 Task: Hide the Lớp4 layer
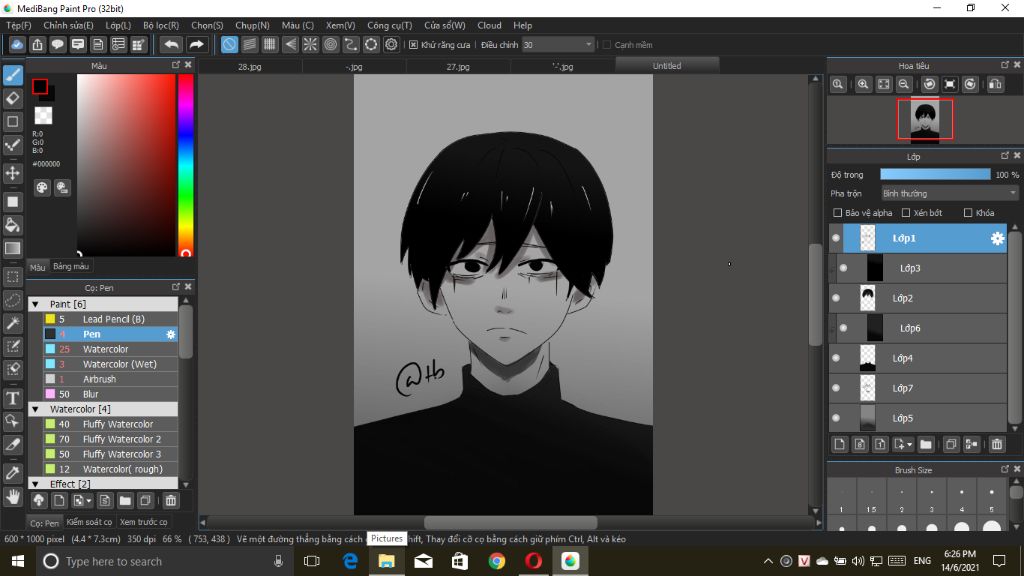[836, 358]
